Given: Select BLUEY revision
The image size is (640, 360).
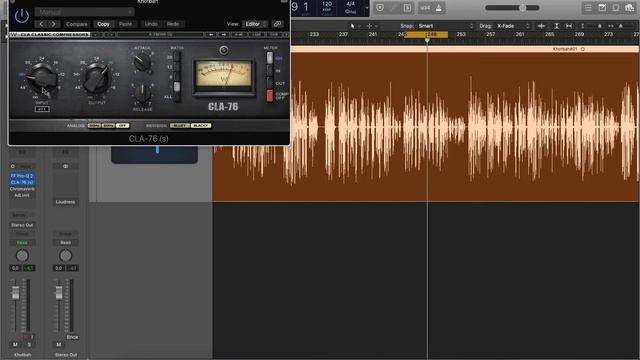Looking at the screenshot, I should [x=180, y=126].
